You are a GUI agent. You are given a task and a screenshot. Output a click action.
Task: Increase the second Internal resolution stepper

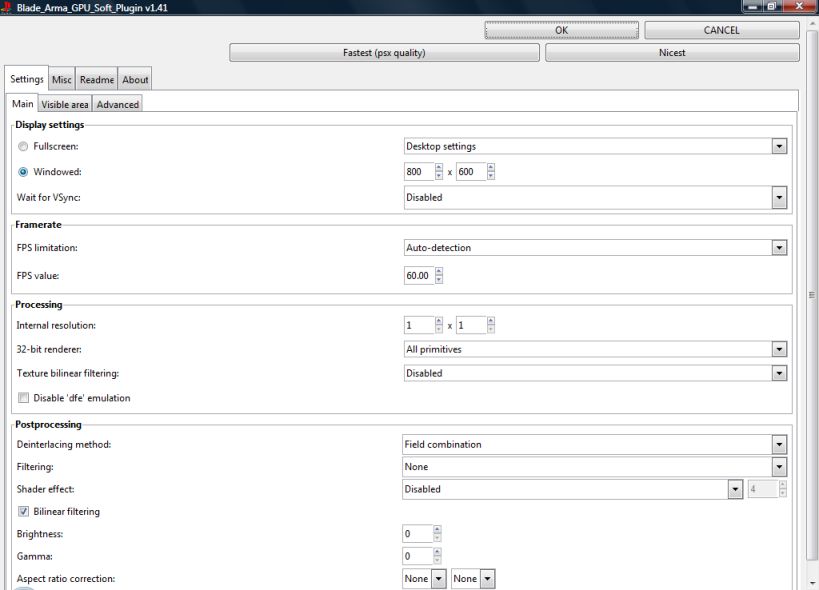490,321
